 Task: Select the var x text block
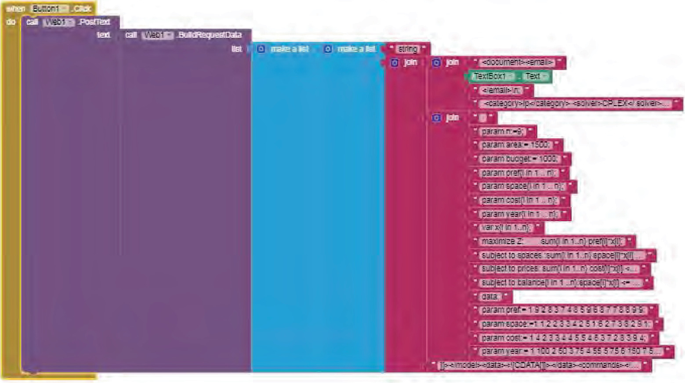[x=508, y=228]
